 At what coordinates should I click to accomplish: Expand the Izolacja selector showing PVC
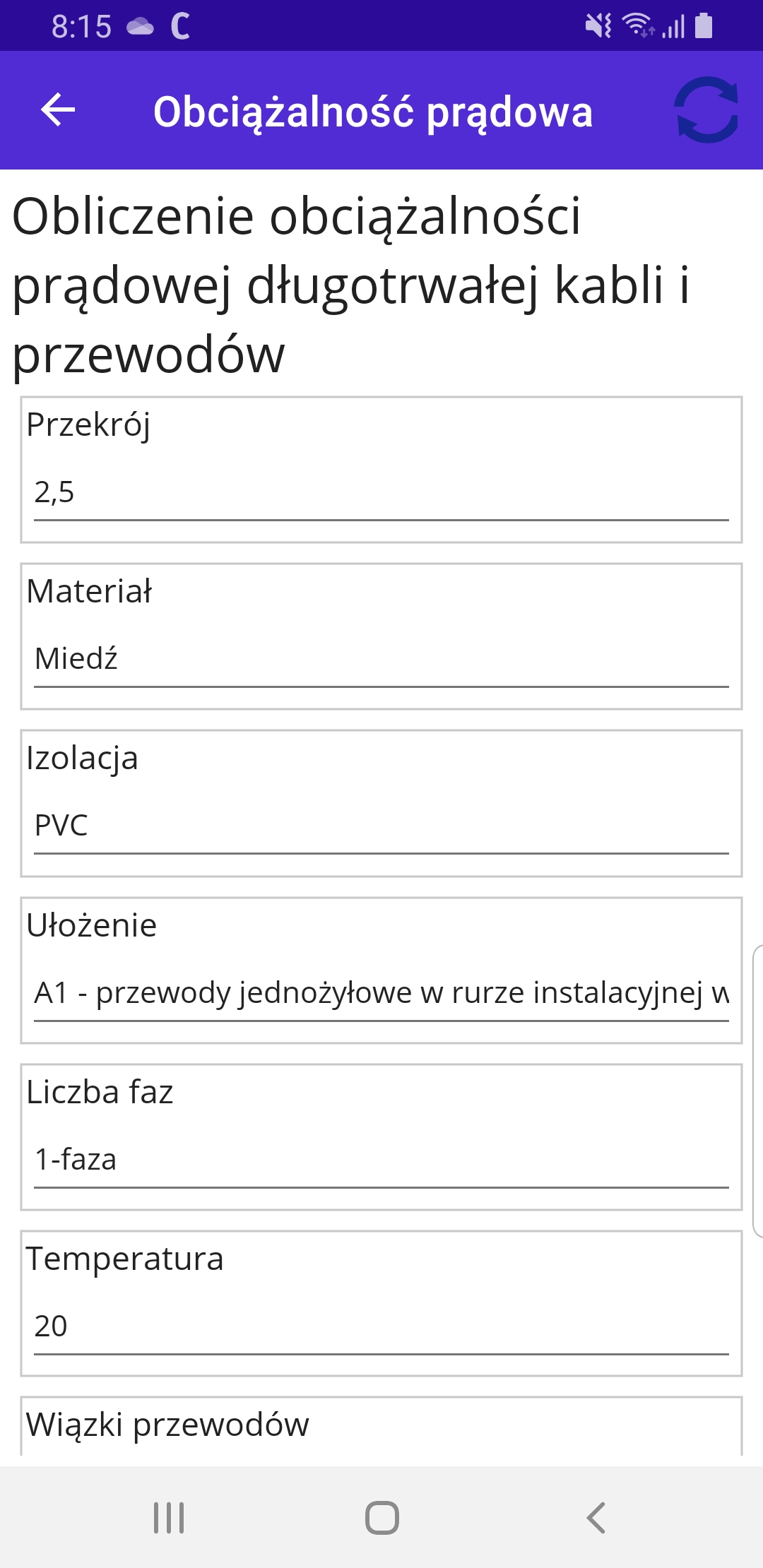tap(381, 826)
